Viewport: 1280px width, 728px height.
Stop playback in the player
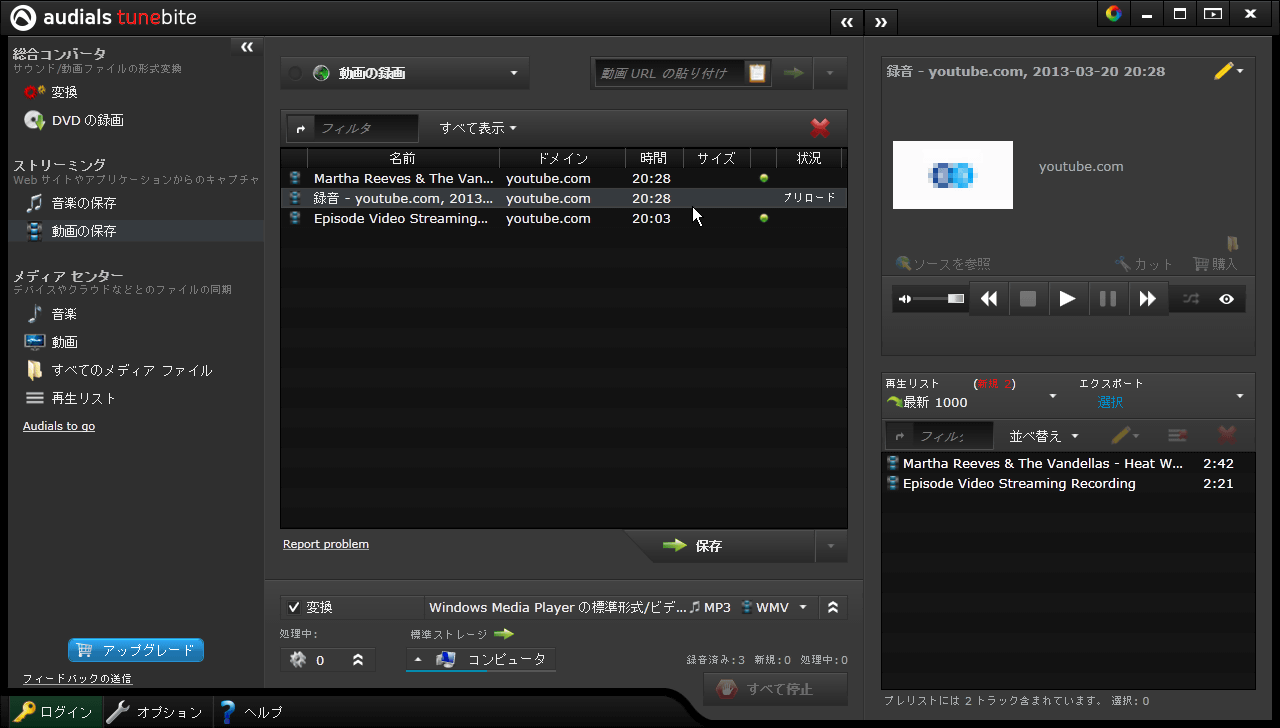(1028, 299)
